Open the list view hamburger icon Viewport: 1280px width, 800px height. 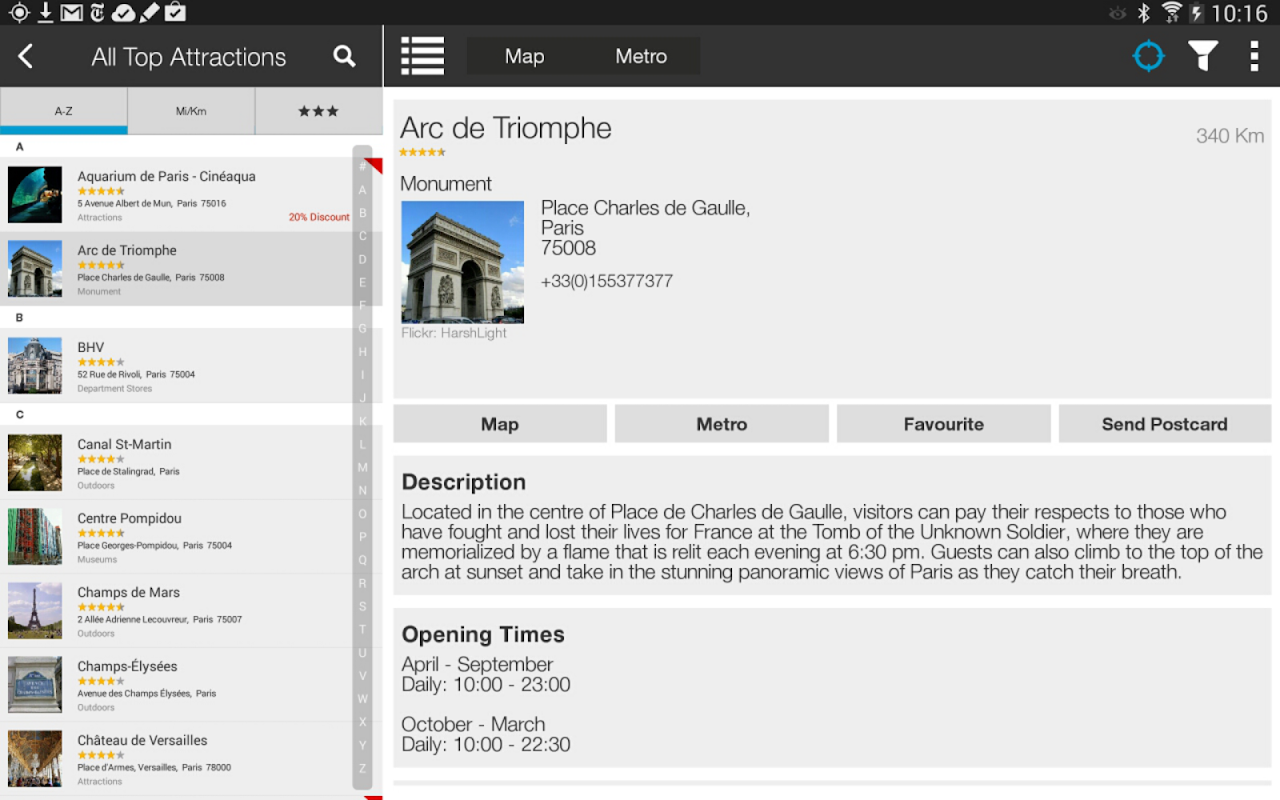[422, 56]
